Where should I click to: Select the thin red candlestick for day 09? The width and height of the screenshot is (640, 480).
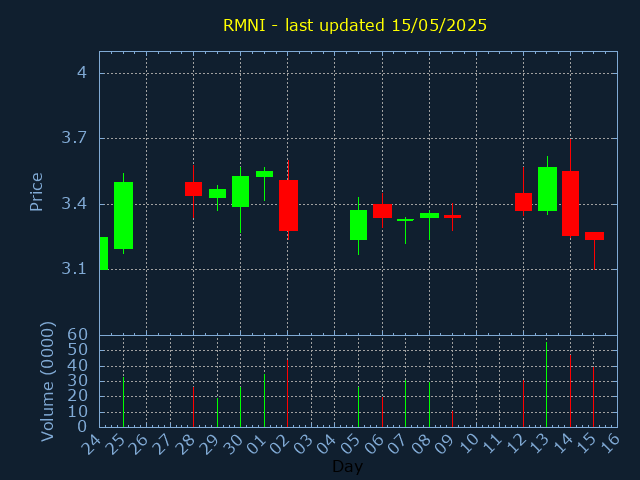point(452,216)
